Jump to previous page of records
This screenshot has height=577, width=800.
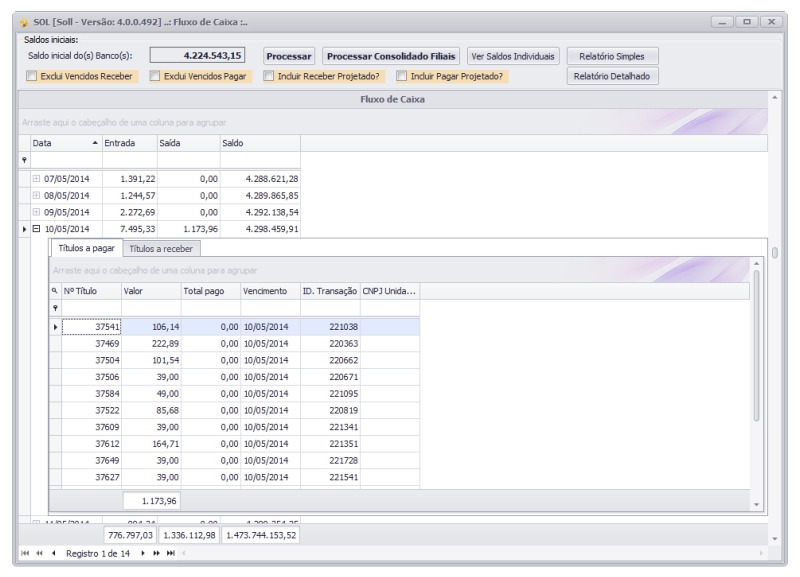[x=40, y=552]
